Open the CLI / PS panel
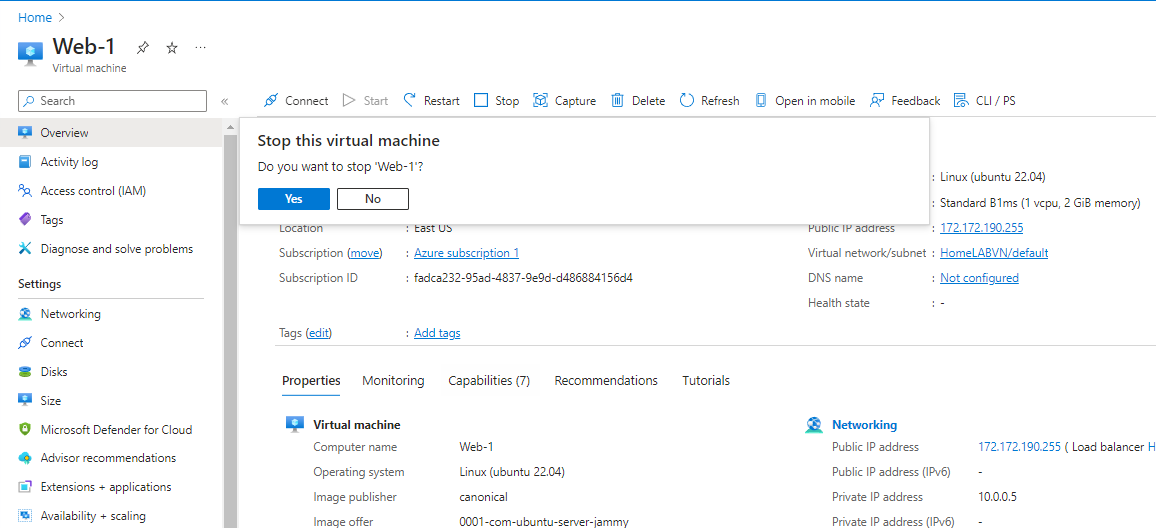Viewport: 1156px width, 528px height. [984, 101]
